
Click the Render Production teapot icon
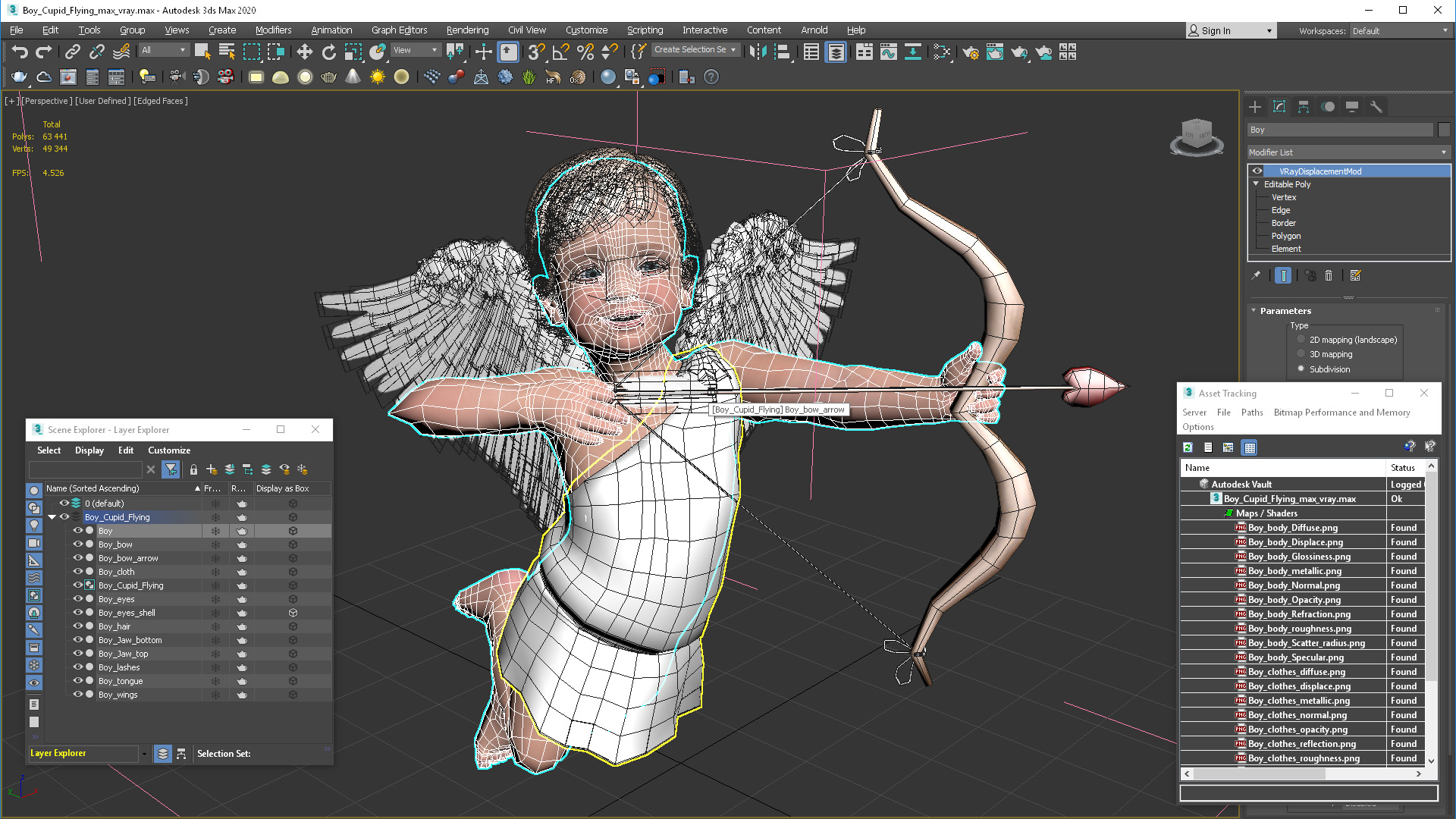(1019, 52)
